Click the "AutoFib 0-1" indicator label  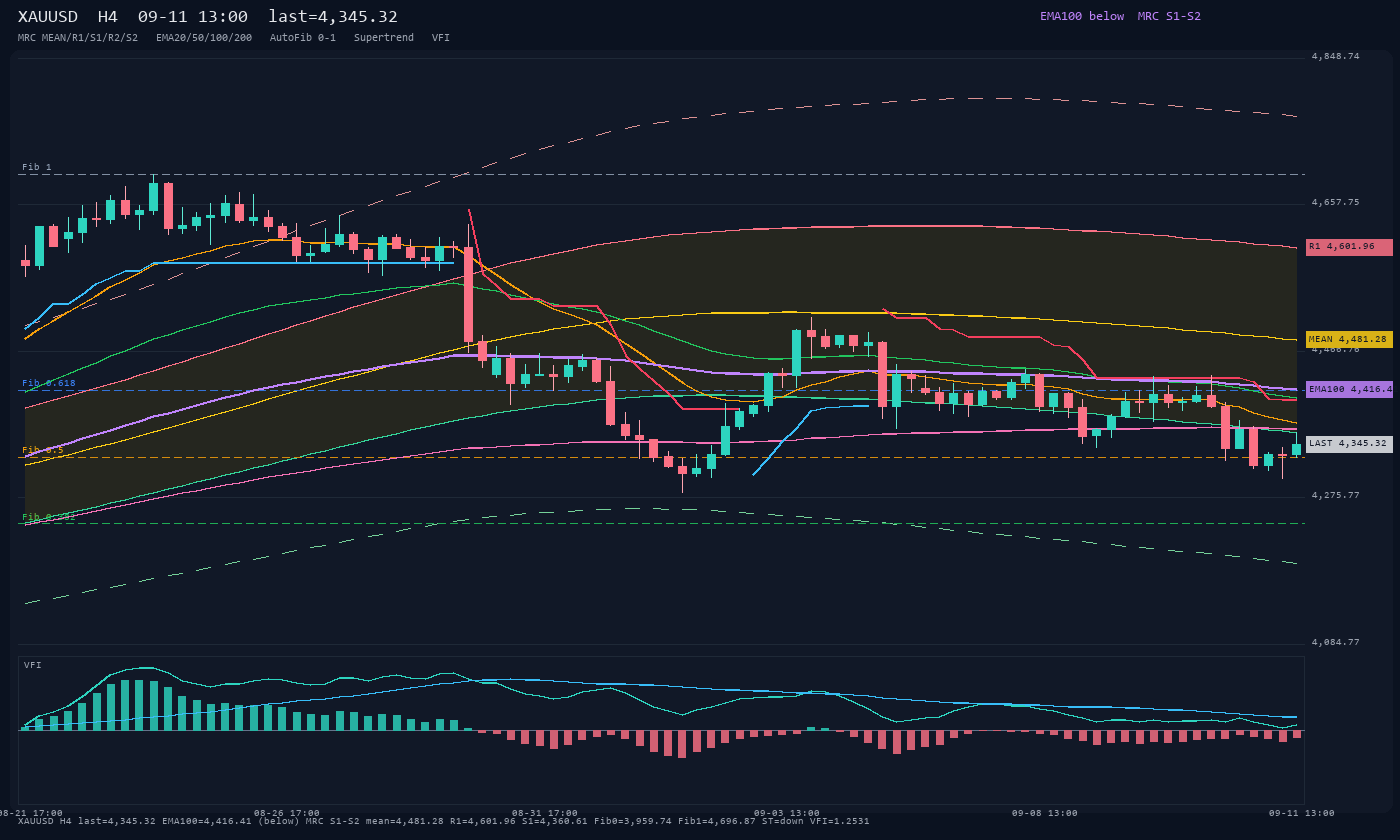point(303,38)
